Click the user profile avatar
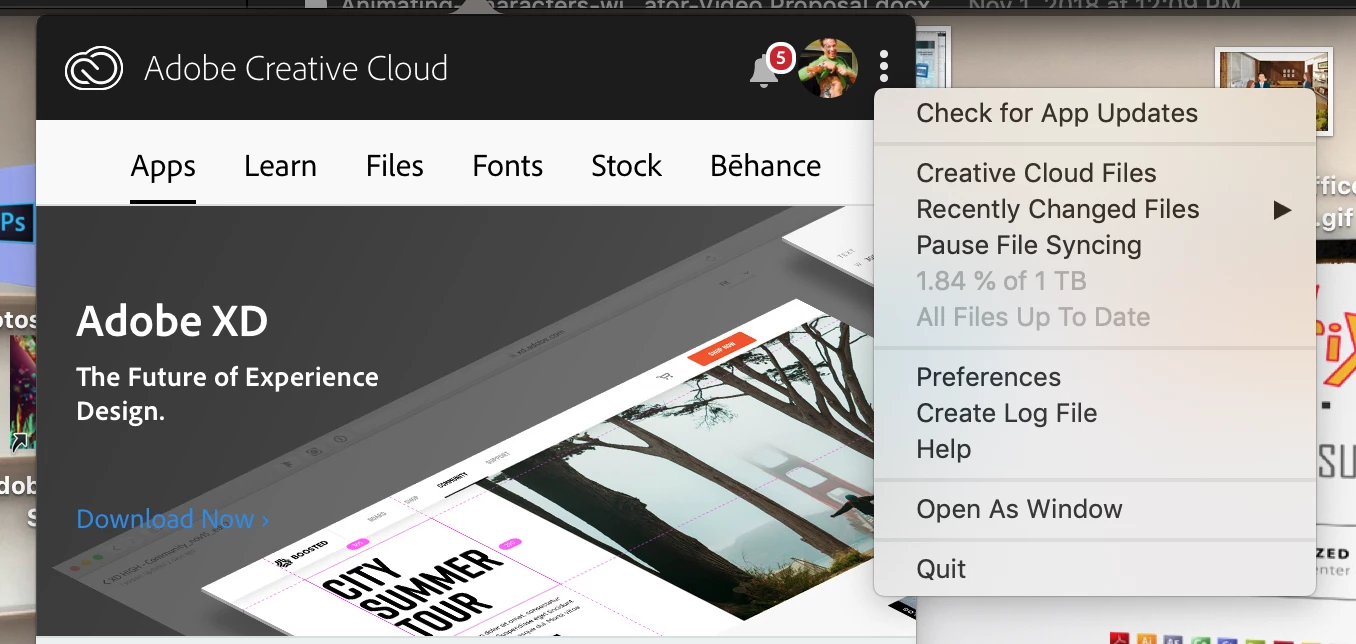The width and height of the screenshot is (1356, 644). click(x=827, y=68)
